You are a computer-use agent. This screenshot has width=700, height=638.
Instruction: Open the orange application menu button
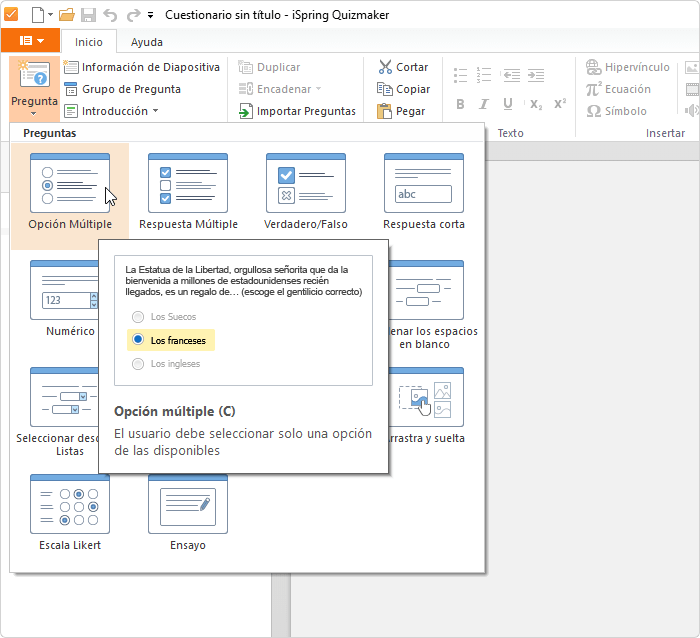click(x=31, y=41)
